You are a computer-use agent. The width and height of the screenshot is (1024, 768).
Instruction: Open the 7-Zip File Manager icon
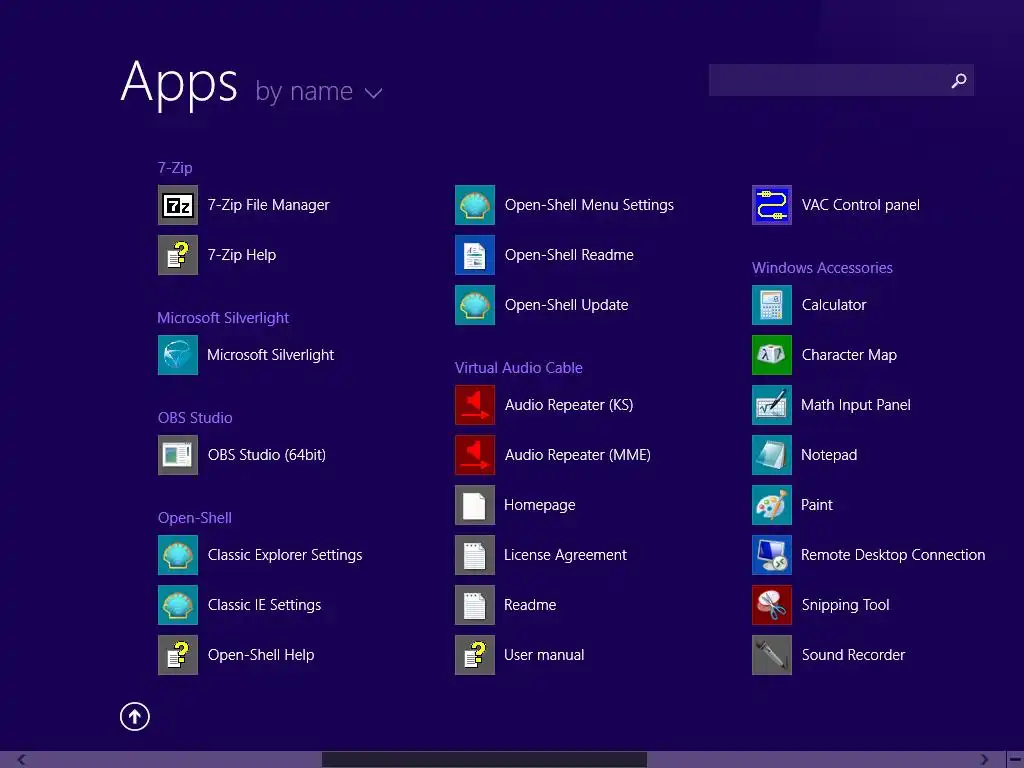[178, 205]
